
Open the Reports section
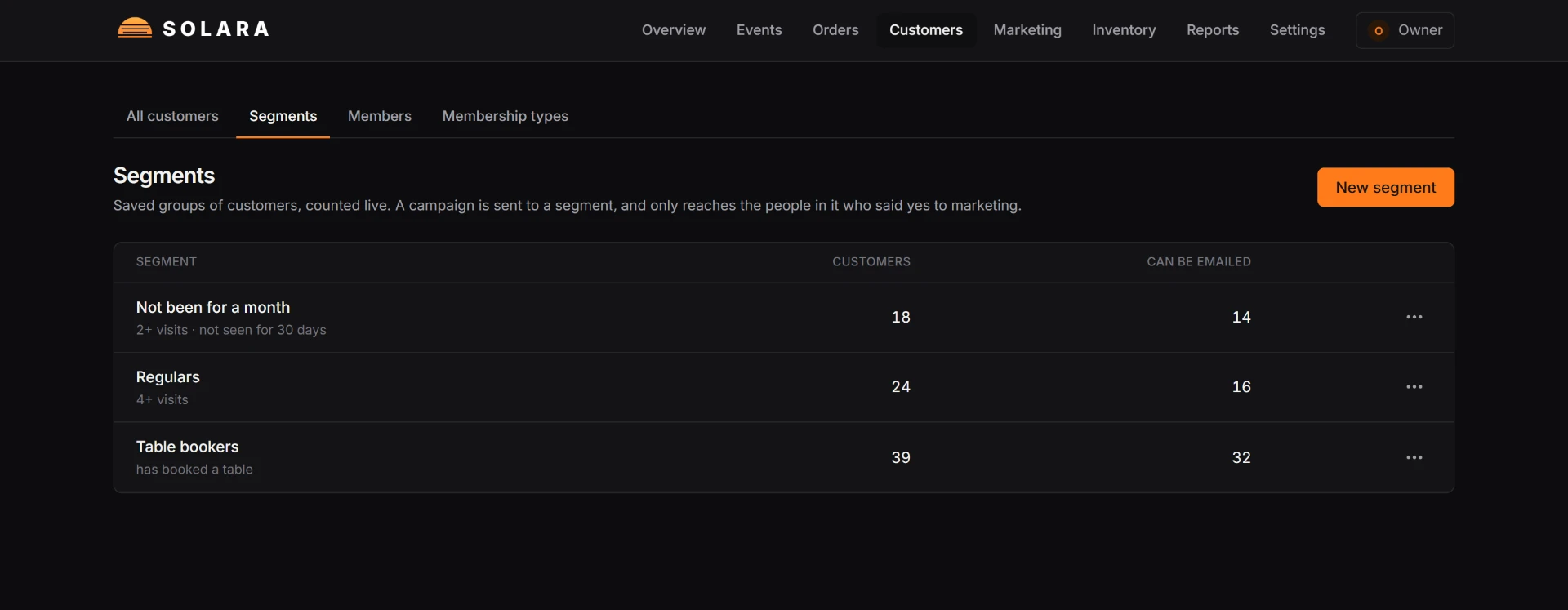click(x=1212, y=30)
